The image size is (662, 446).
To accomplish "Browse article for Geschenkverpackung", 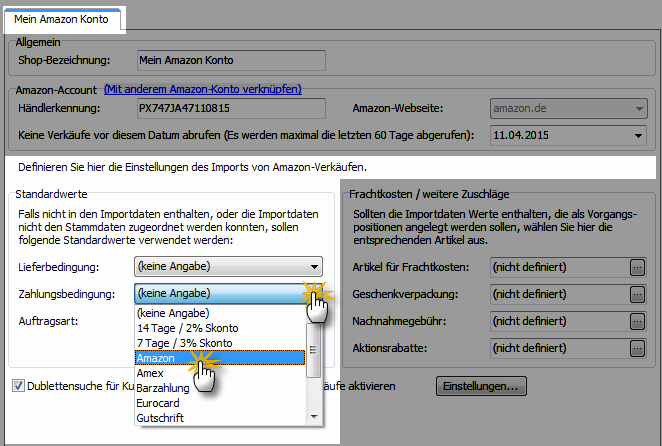I will coord(638,294).
